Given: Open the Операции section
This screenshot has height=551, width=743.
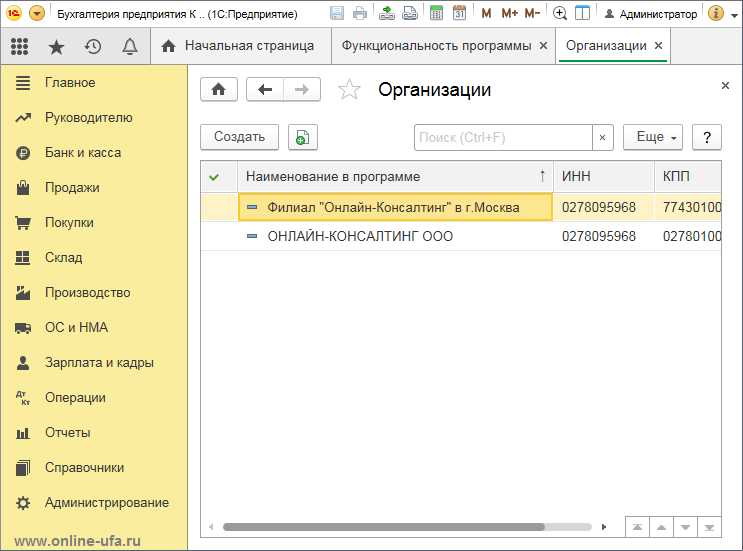Looking at the screenshot, I should [75, 397].
